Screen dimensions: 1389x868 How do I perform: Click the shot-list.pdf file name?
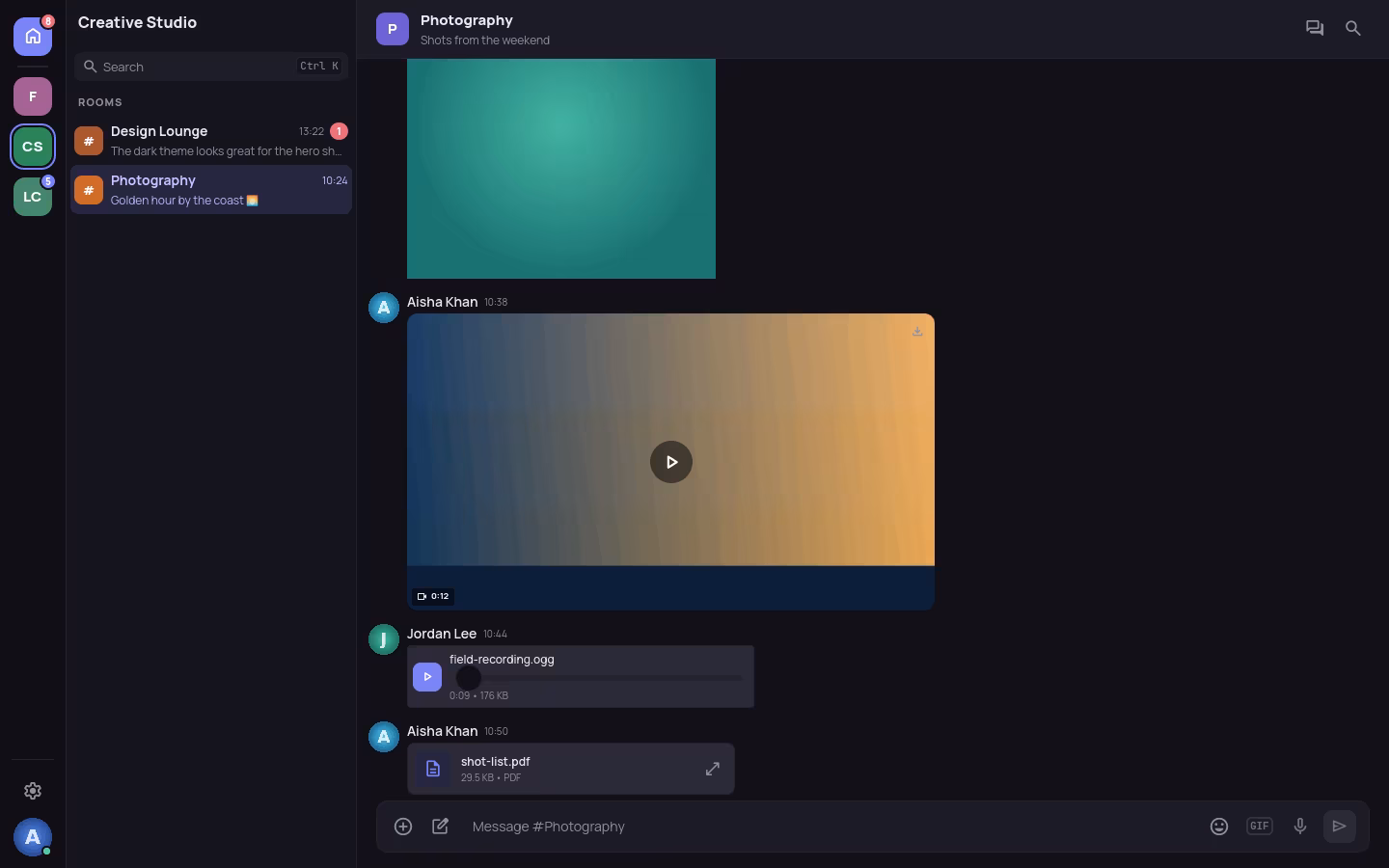[x=495, y=761]
